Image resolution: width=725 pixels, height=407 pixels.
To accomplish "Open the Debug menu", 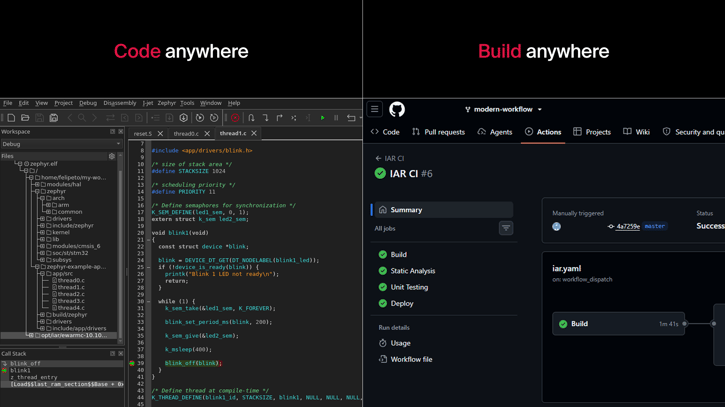I will [88, 103].
